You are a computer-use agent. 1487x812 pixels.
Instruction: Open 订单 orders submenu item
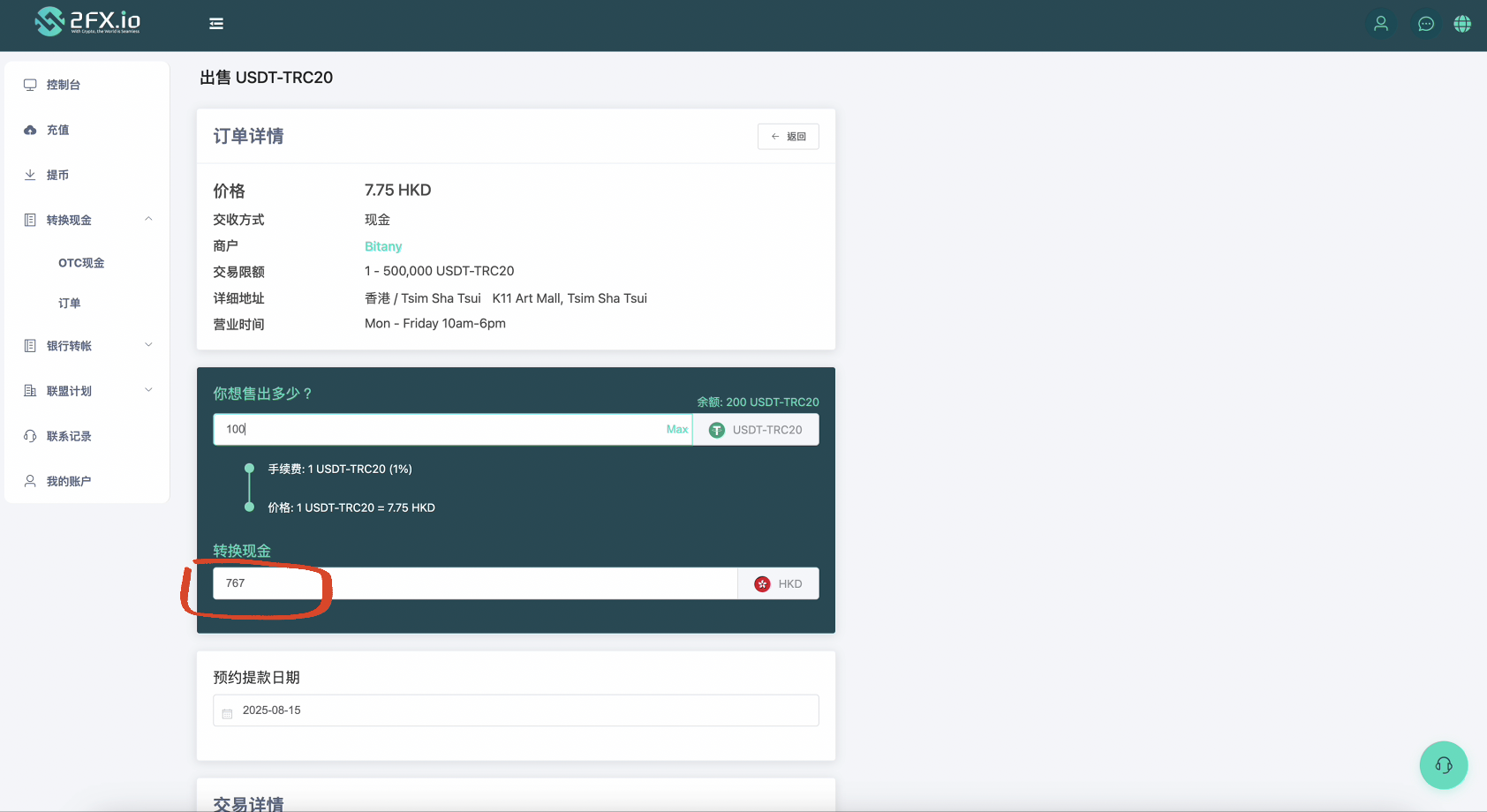pos(70,303)
